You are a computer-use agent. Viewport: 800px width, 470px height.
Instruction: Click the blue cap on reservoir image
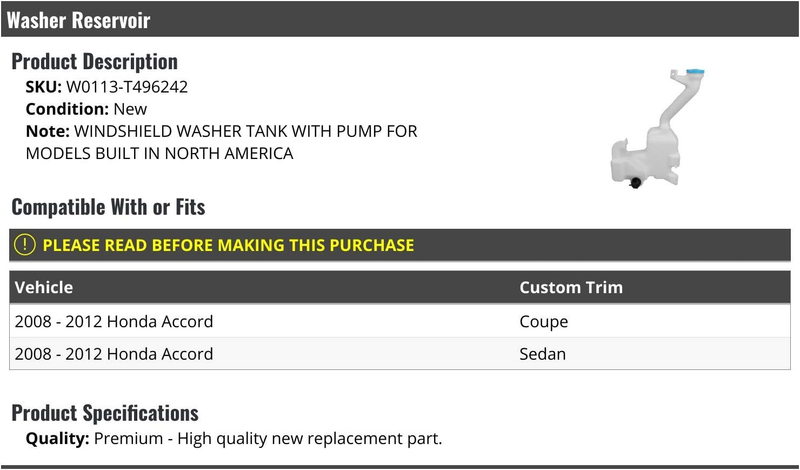point(695,72)
